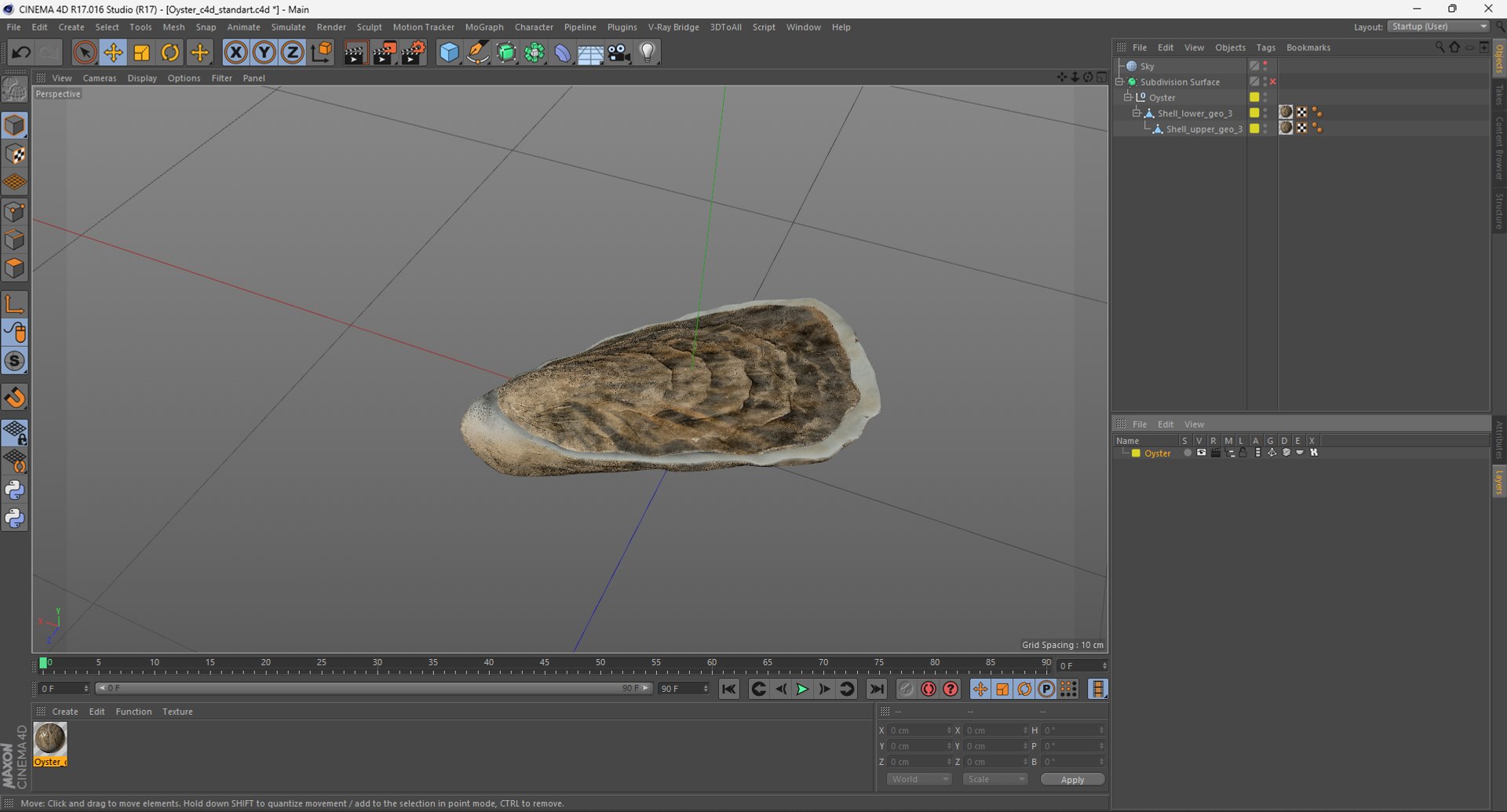
Task: Switch to Points mode
Action: point(14,212)
